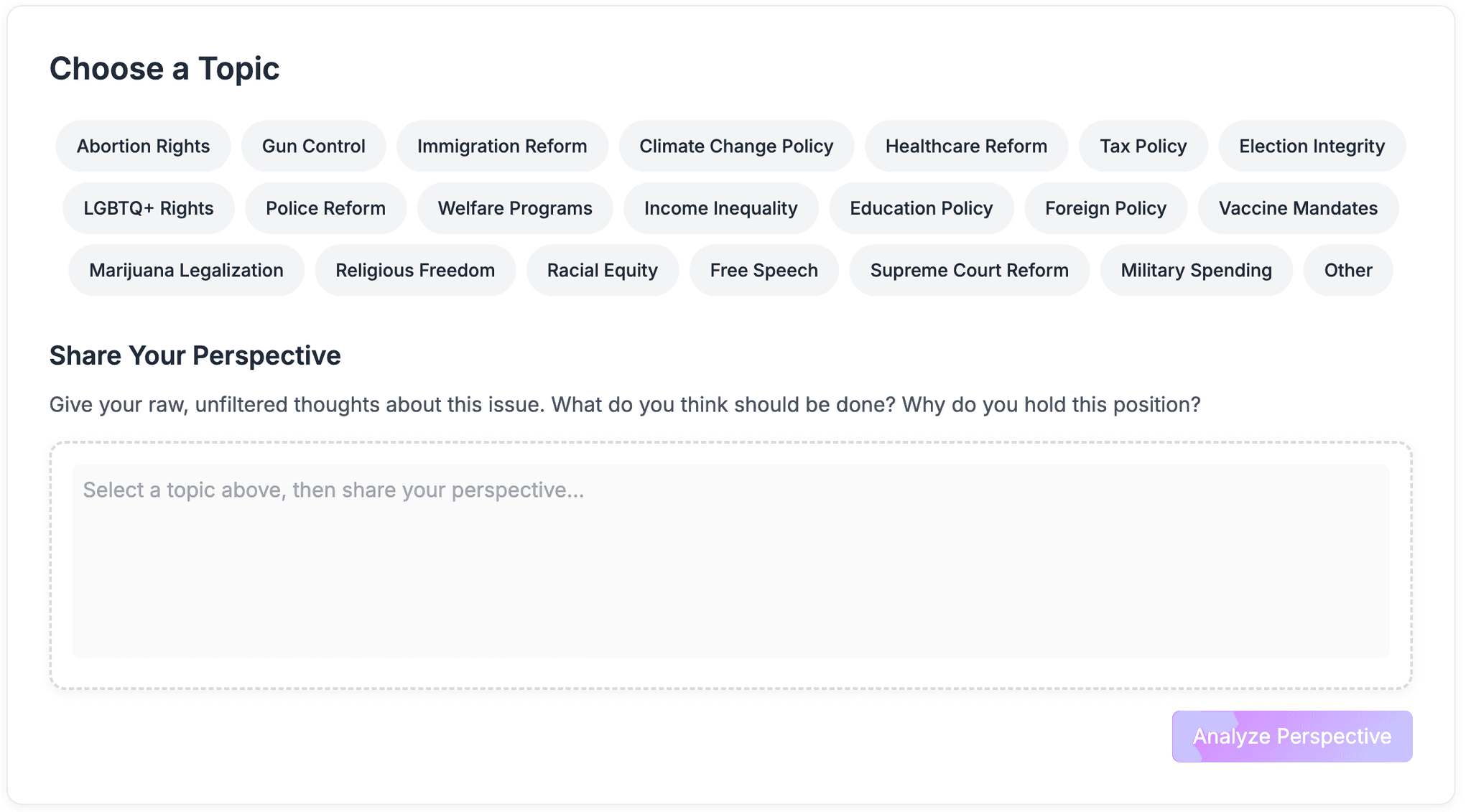Focus the perspective text area
This screenshot has height=812, width=1471.
[x=730, y=561]
